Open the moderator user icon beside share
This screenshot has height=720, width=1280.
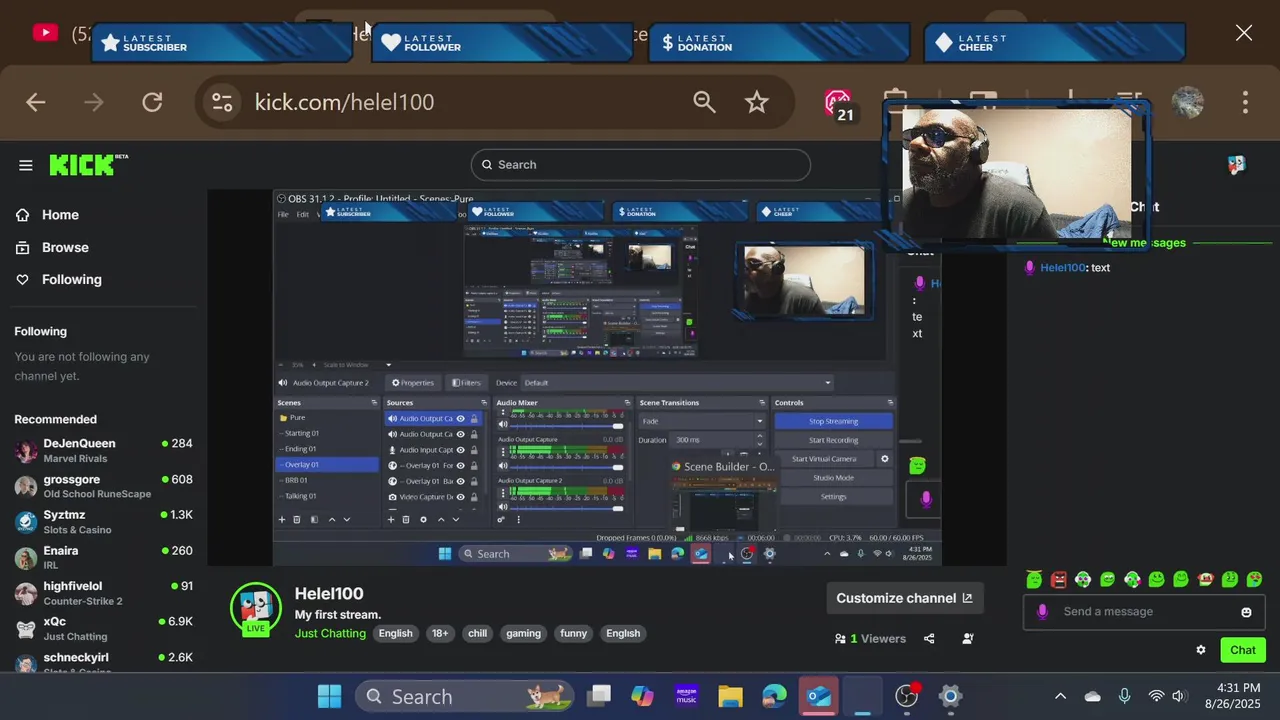(x=968, y=638)
